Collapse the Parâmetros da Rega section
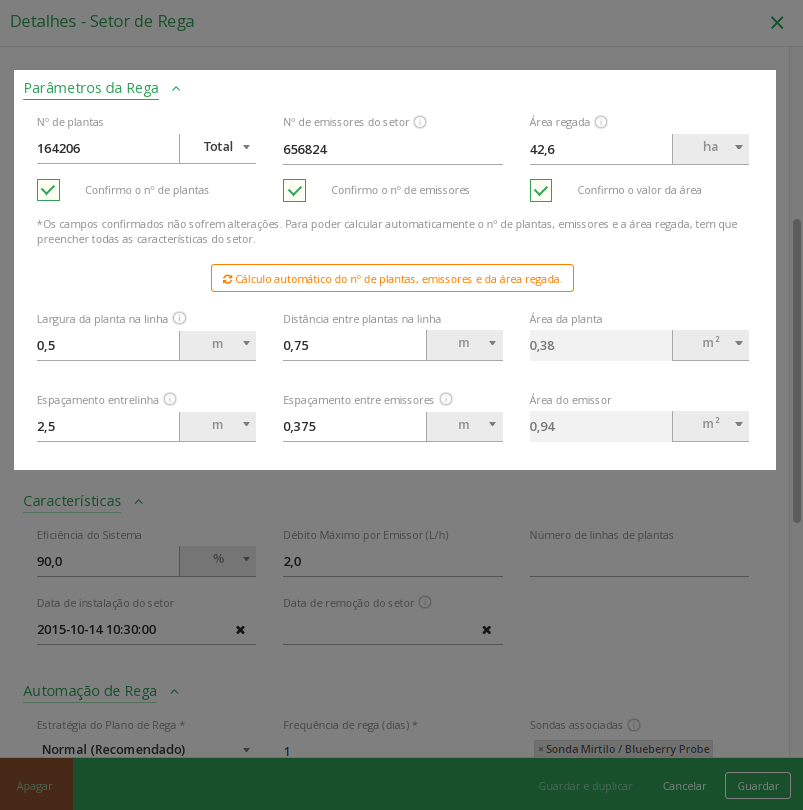The image size is (803, 810). point(176,89)
